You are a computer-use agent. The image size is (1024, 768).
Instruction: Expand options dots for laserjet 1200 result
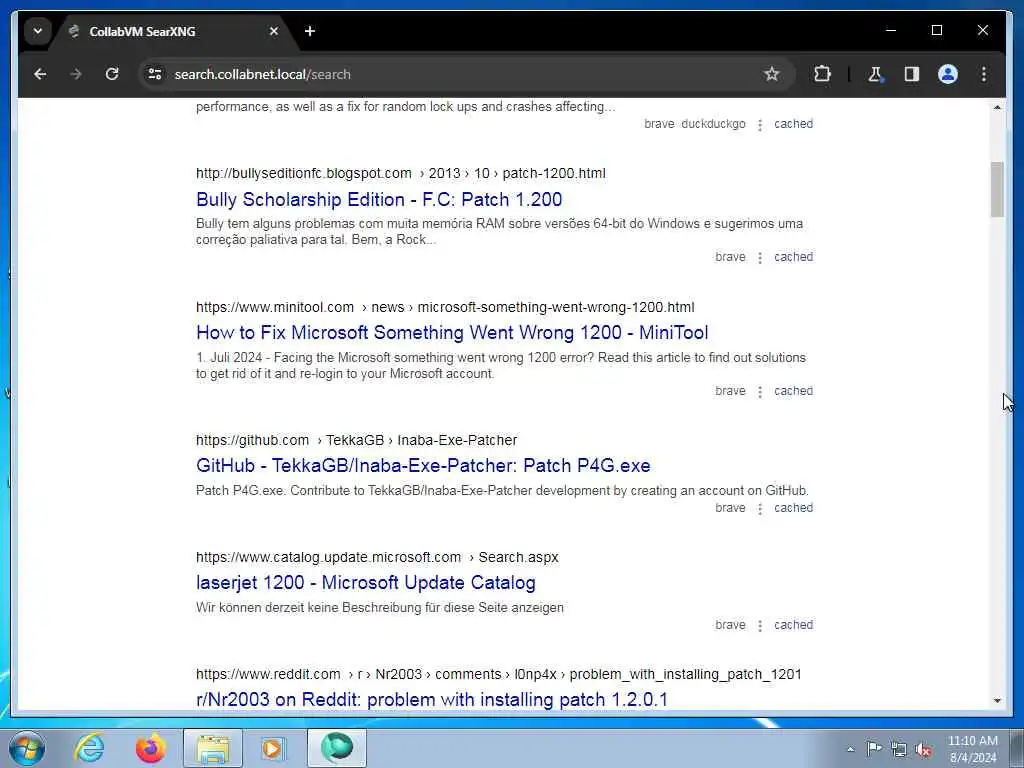[760, 626]
